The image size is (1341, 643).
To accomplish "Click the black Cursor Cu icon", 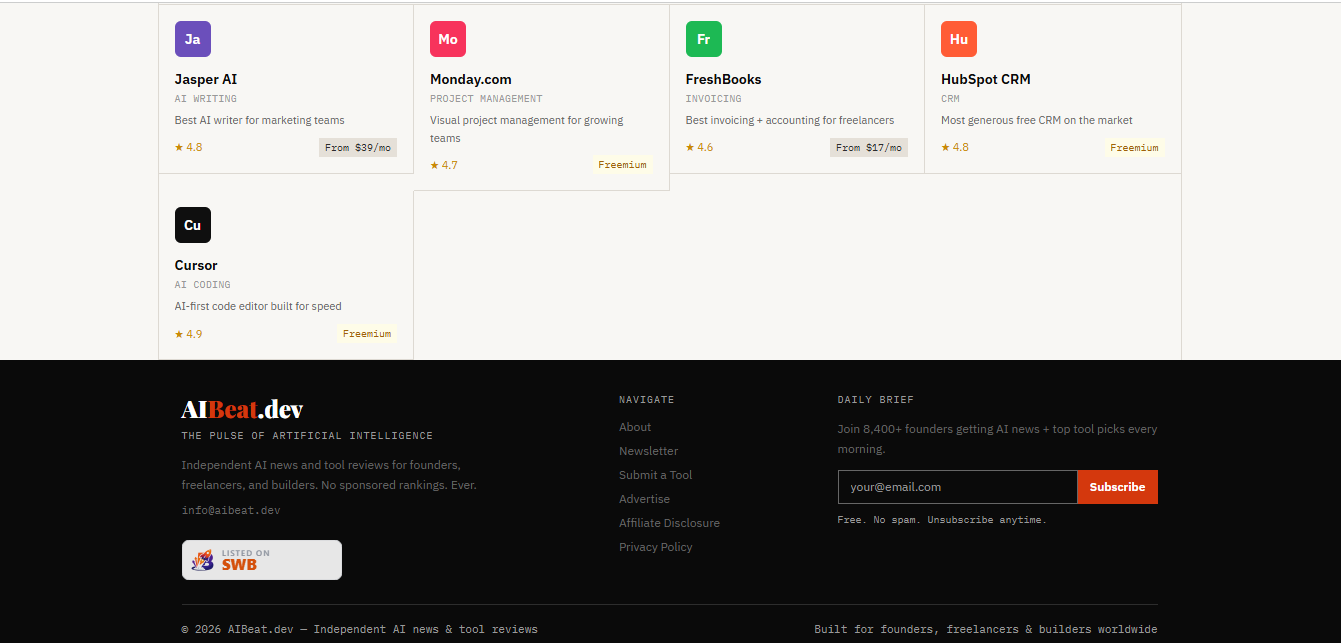I will 193,225.
